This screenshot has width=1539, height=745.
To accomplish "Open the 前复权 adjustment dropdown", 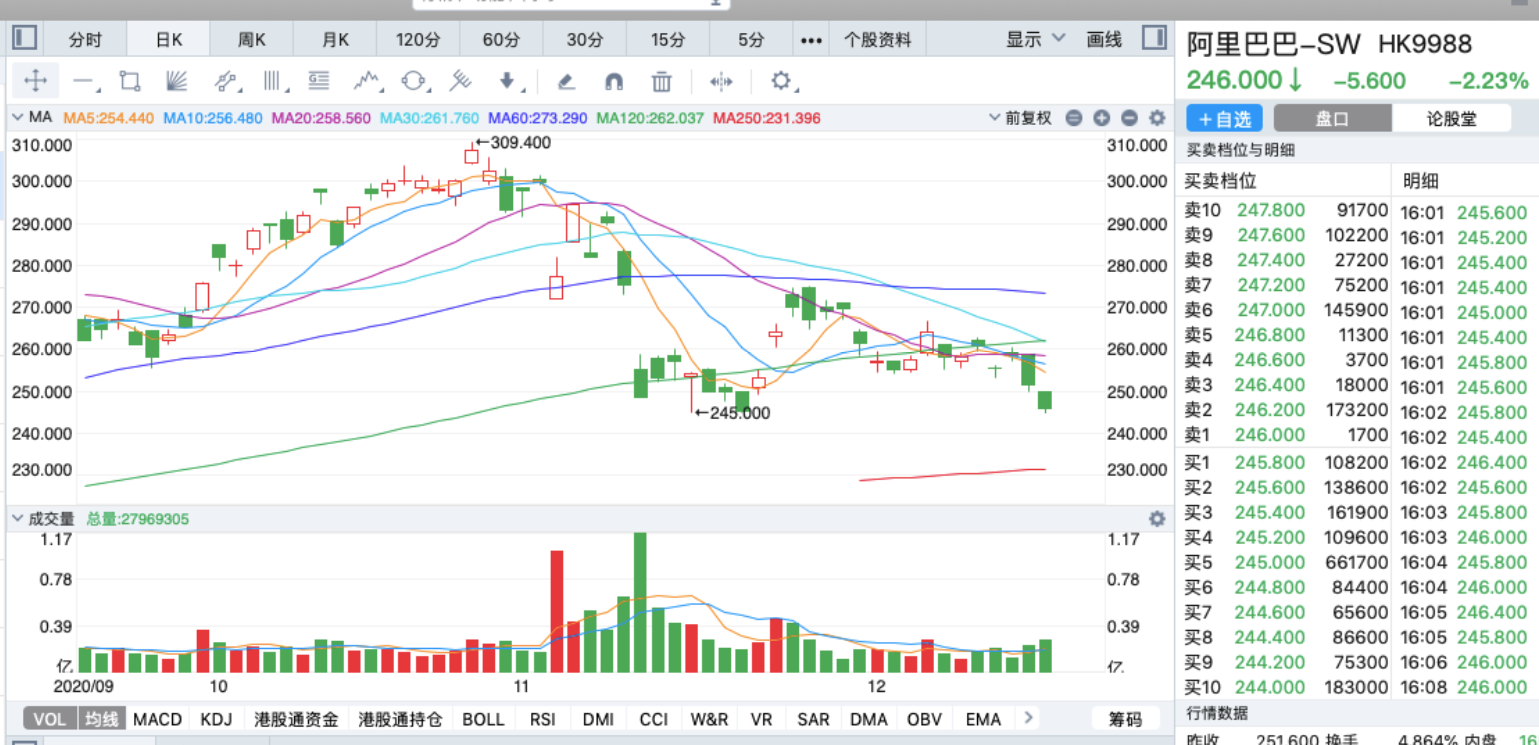I will [x=1021, y=118].
